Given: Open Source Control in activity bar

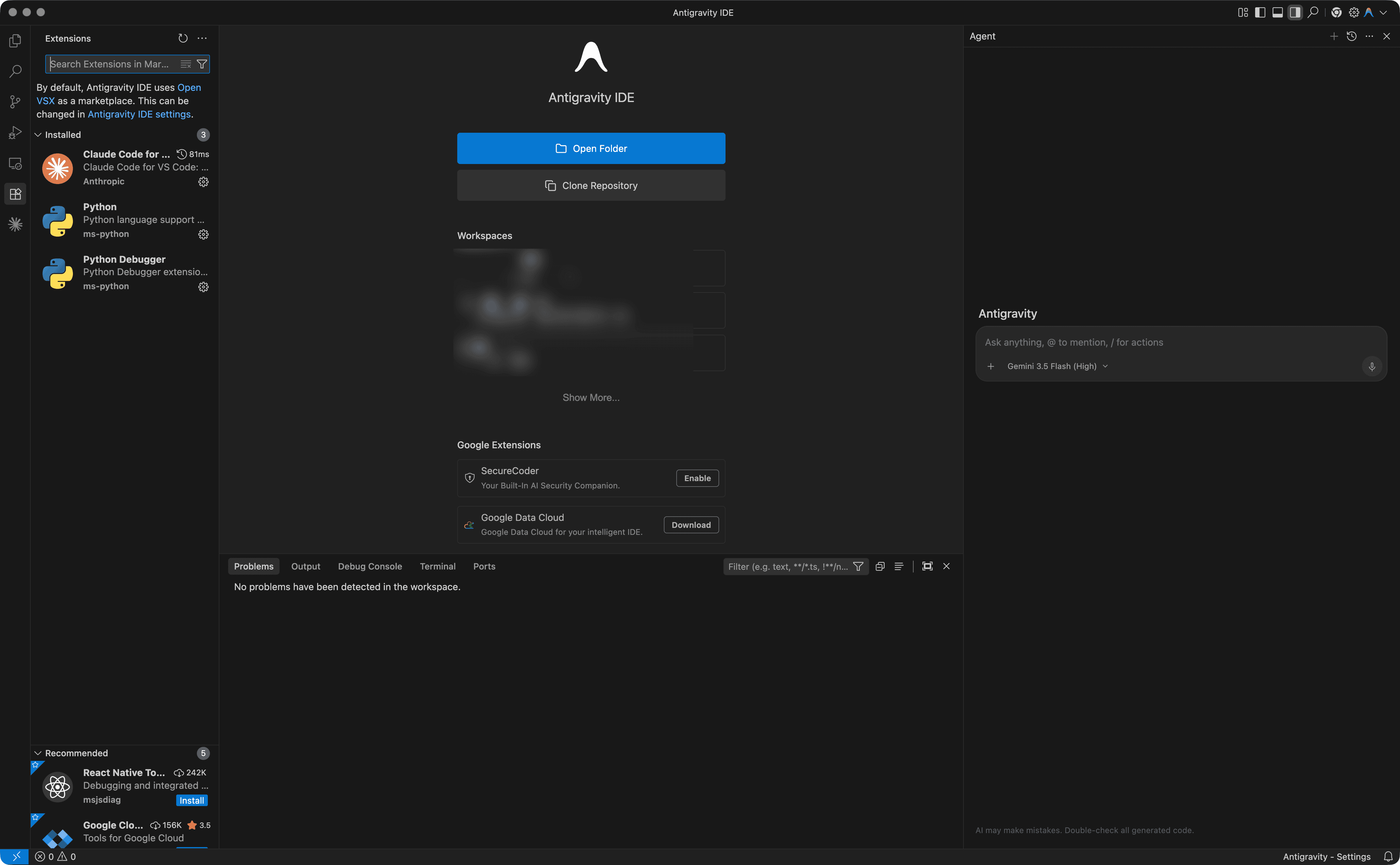Looking at the screenshot, I should tap(15, 102).
